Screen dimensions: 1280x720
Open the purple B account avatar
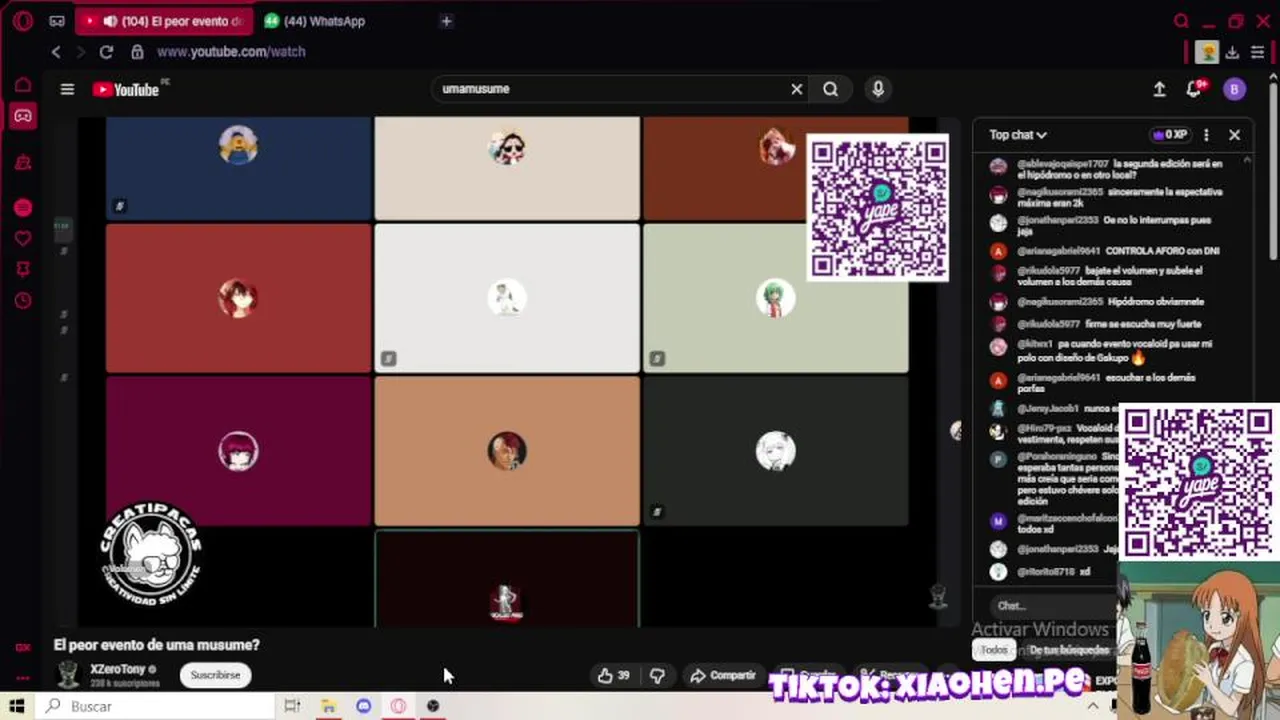pos(1234,89)
